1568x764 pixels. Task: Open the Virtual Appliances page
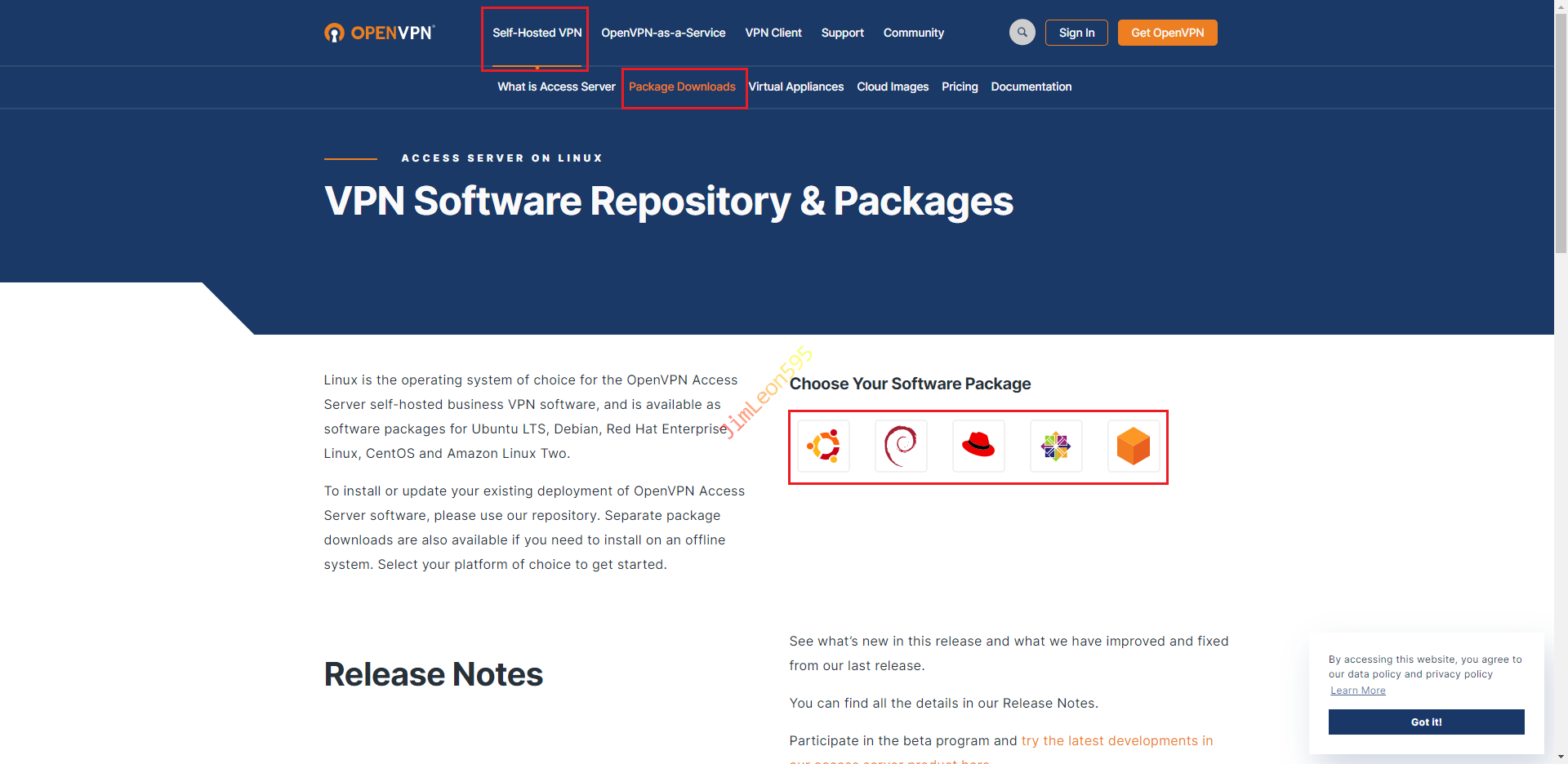(x=796, y=87)
